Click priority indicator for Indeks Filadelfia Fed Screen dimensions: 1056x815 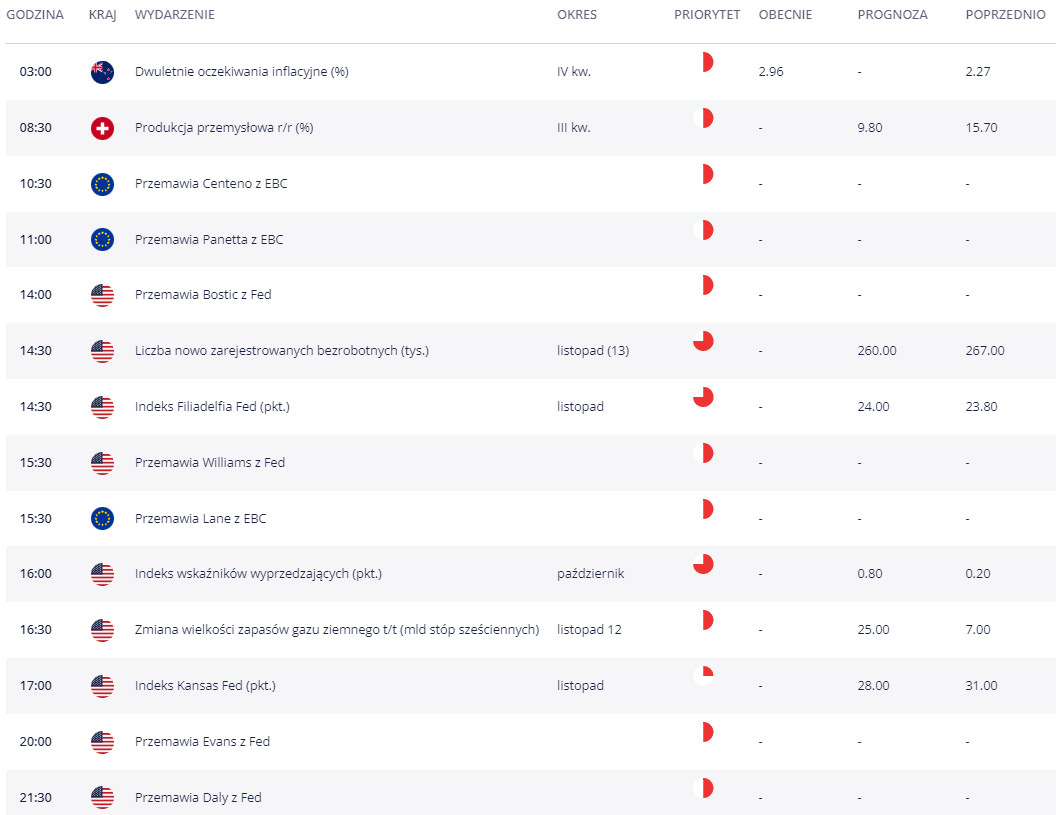point(703,397)
